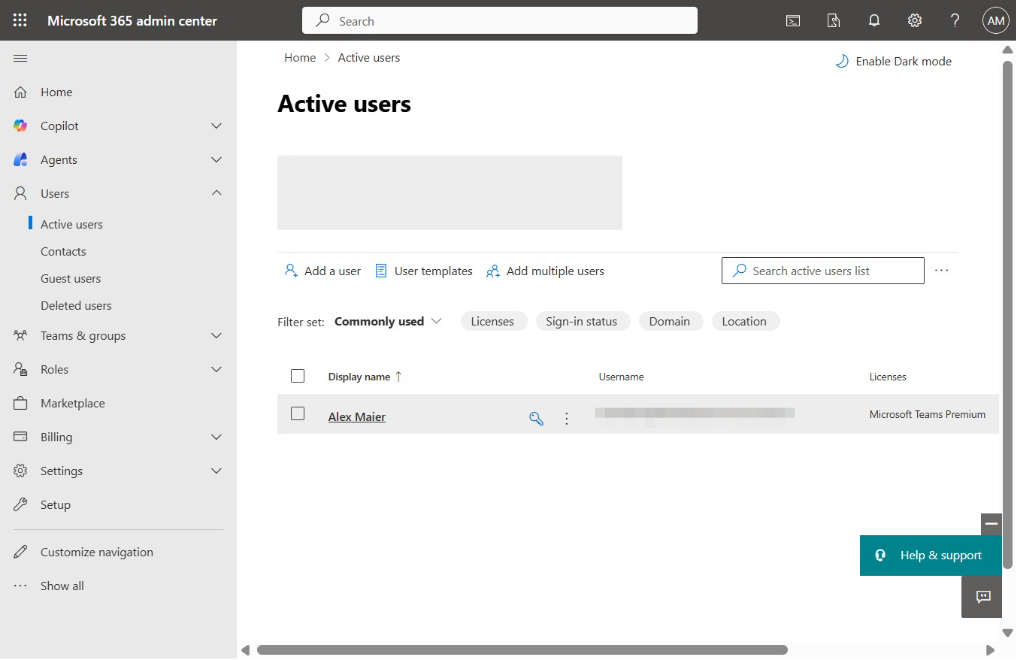Open the Commonly used filter set dropdown
This screenshot has width=1016, height=660.
pos(387,321)
